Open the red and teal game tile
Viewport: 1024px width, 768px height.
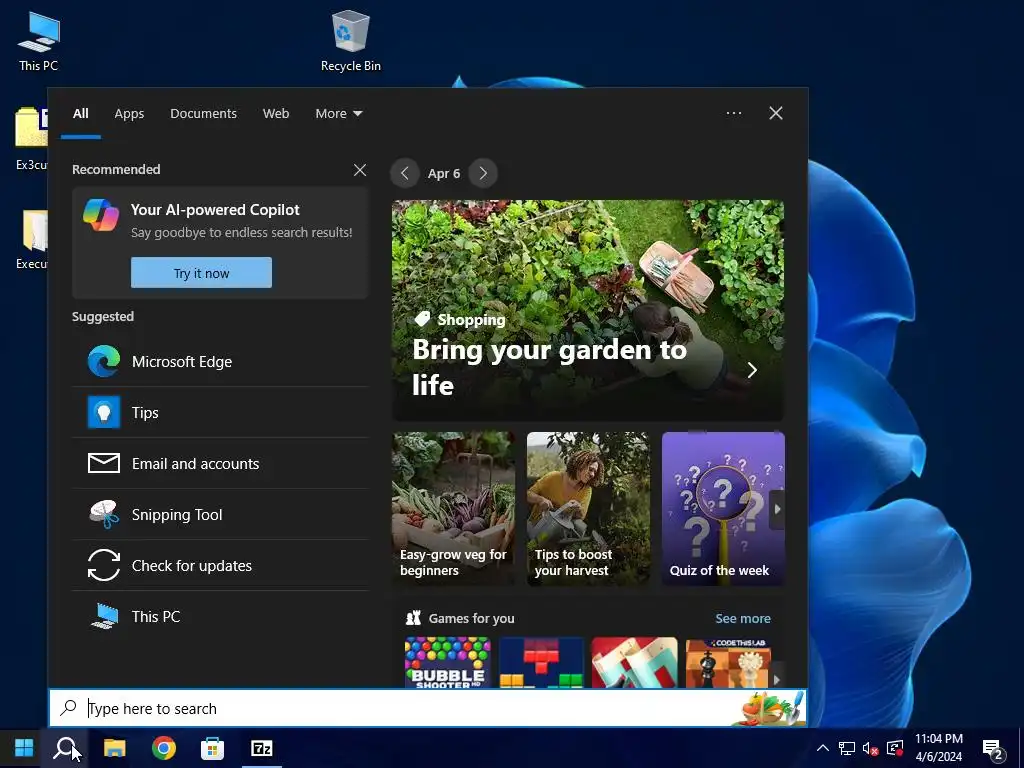pos(634,663)
